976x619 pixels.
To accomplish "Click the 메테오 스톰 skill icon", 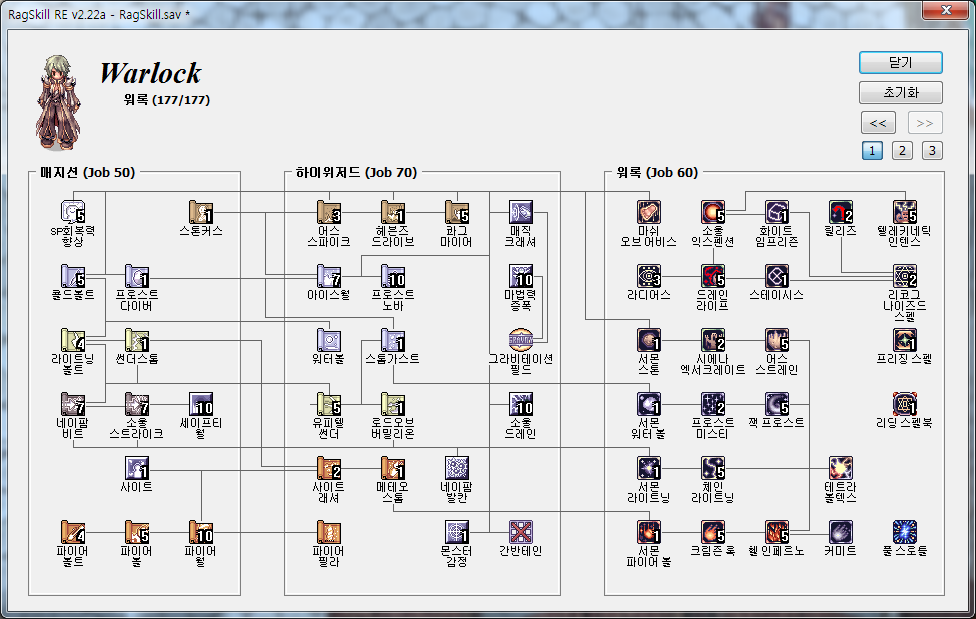I will pos(393,468).
